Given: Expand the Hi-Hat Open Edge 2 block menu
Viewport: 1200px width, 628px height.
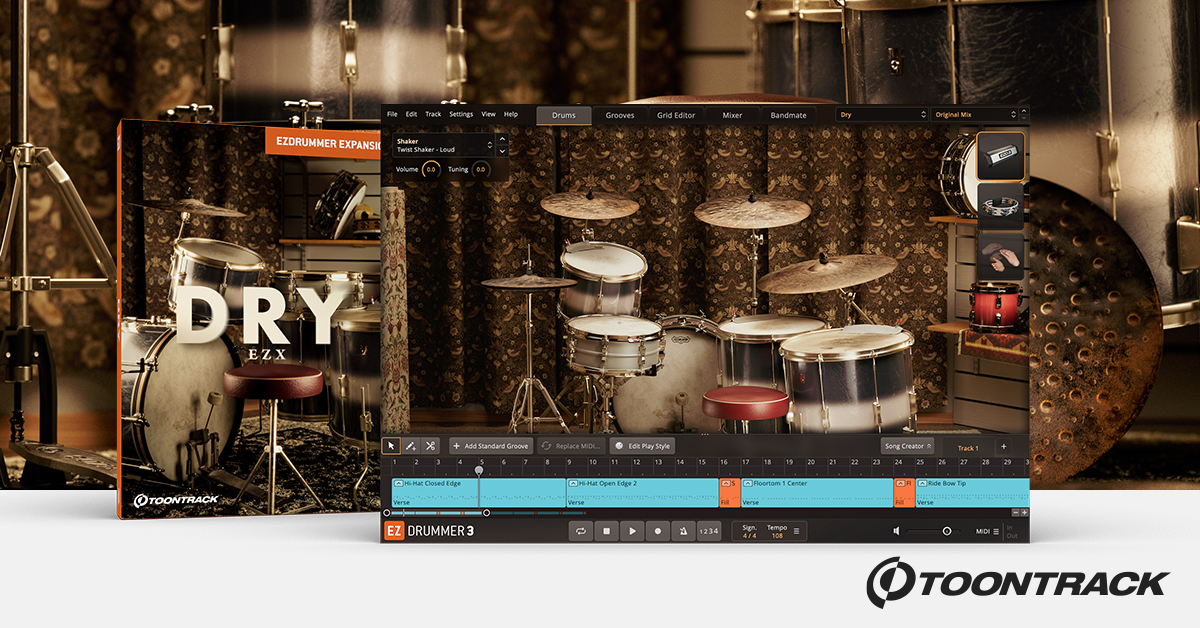Looking at the screenshot, I should point(574,483).
